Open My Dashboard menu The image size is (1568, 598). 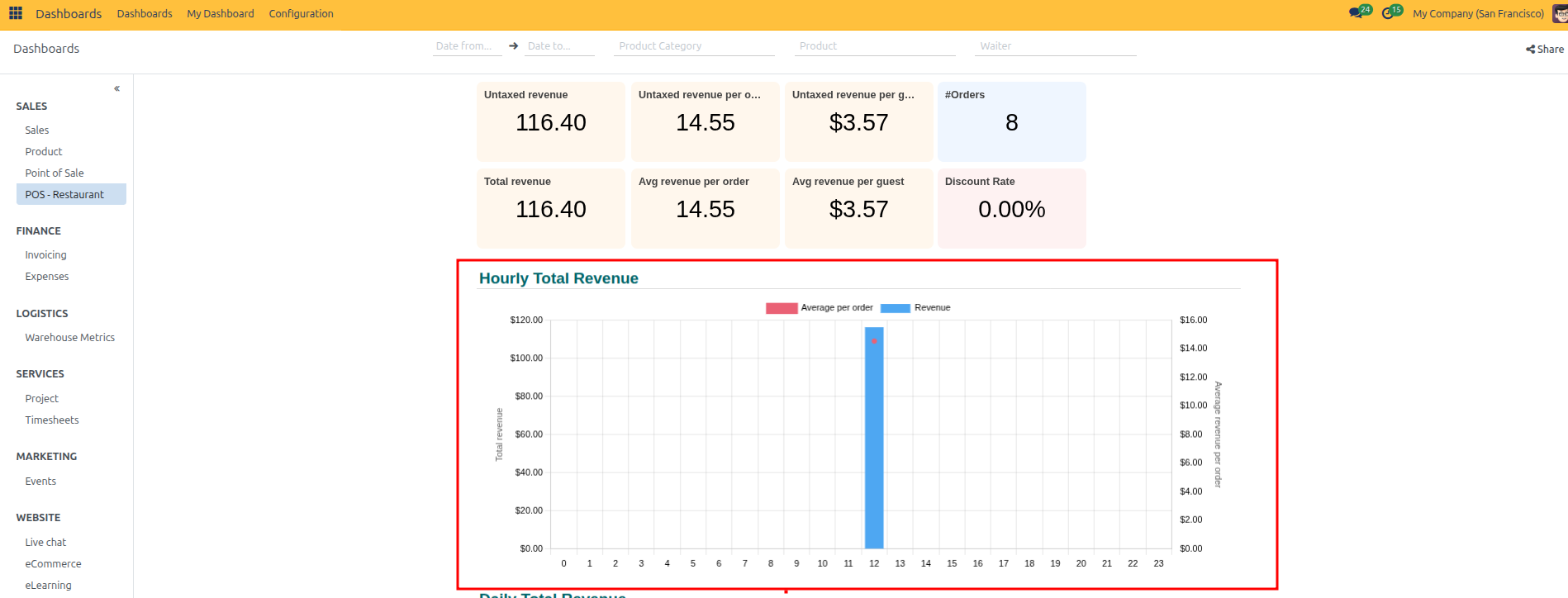coord(221,13)
